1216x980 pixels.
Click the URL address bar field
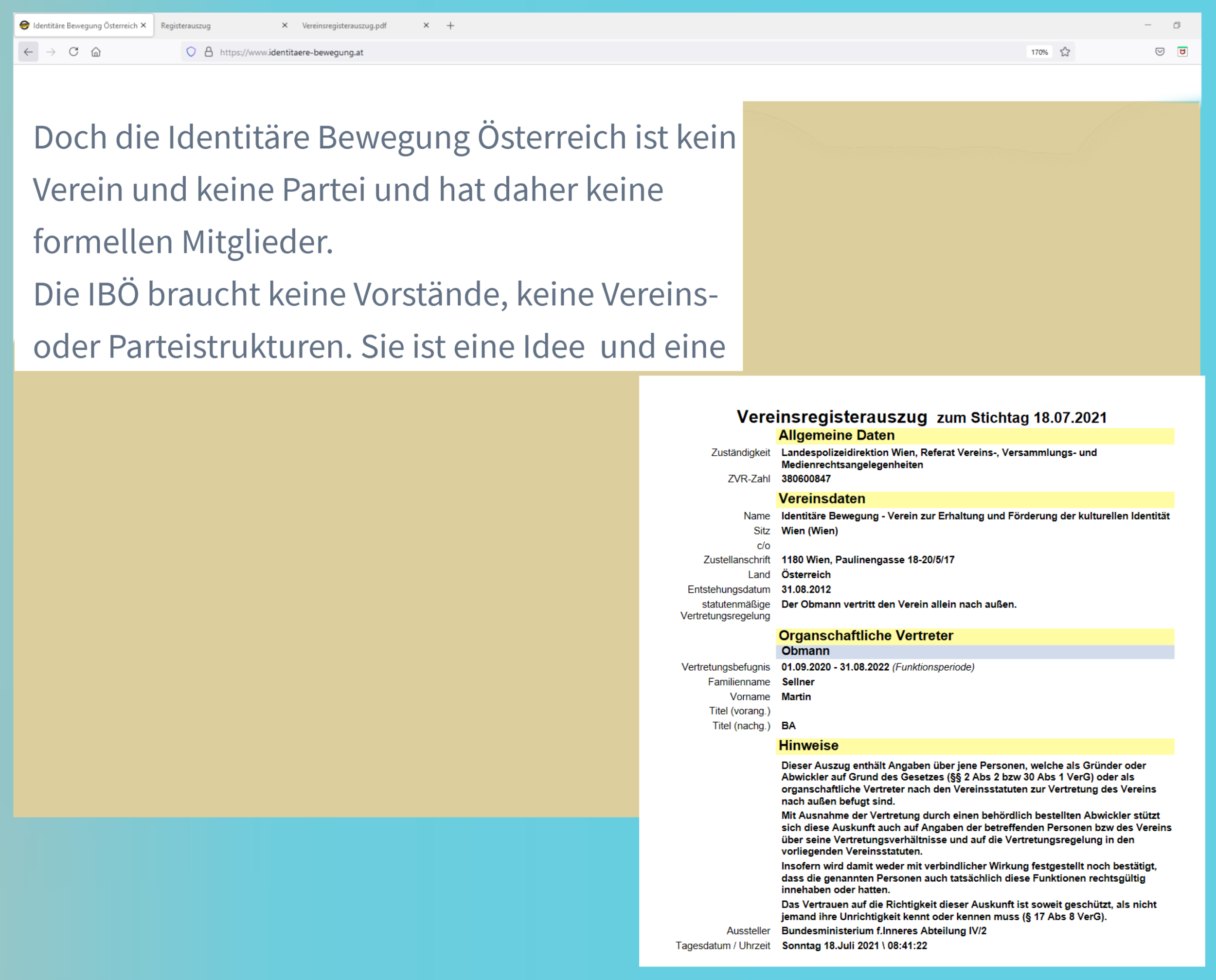[565, 52]
